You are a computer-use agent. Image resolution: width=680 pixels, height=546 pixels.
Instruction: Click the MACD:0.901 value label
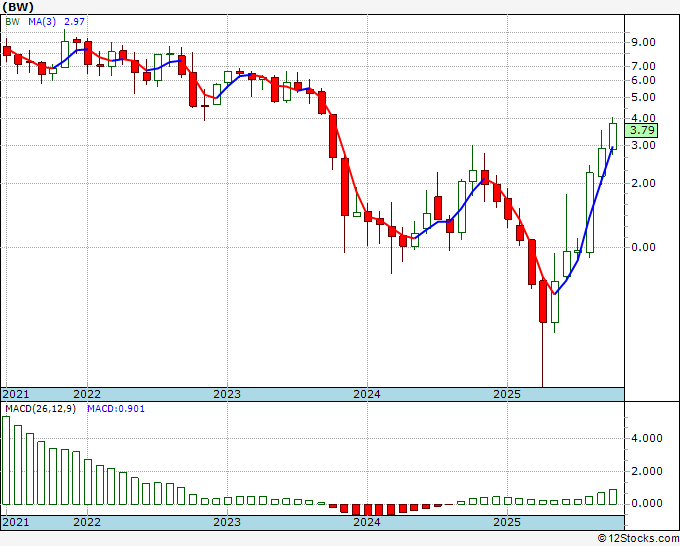116,409
